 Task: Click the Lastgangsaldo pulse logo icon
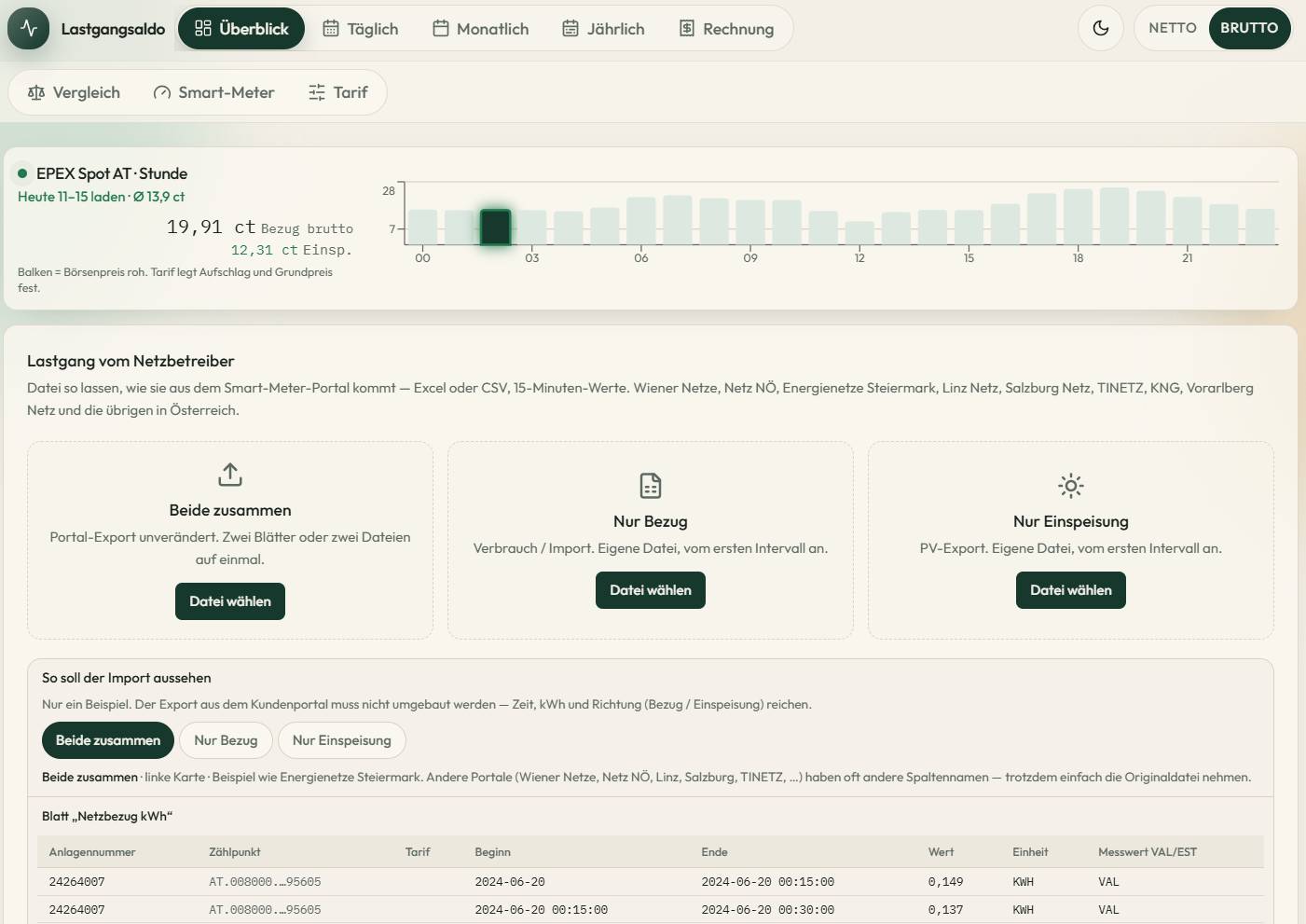click(29, 29)
